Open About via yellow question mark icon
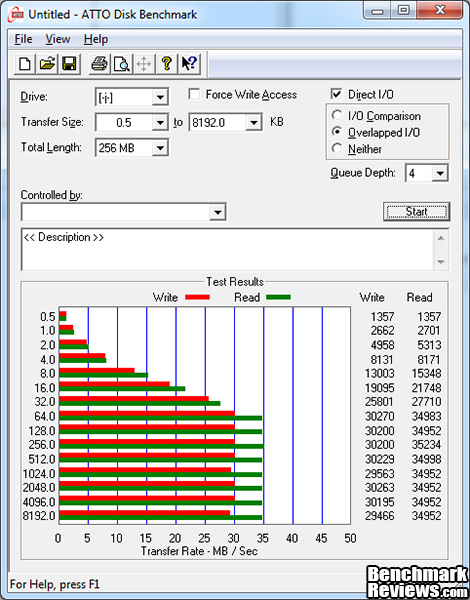Screen dimensions: 470x600 pyautogui.click(x=166, y=64)
